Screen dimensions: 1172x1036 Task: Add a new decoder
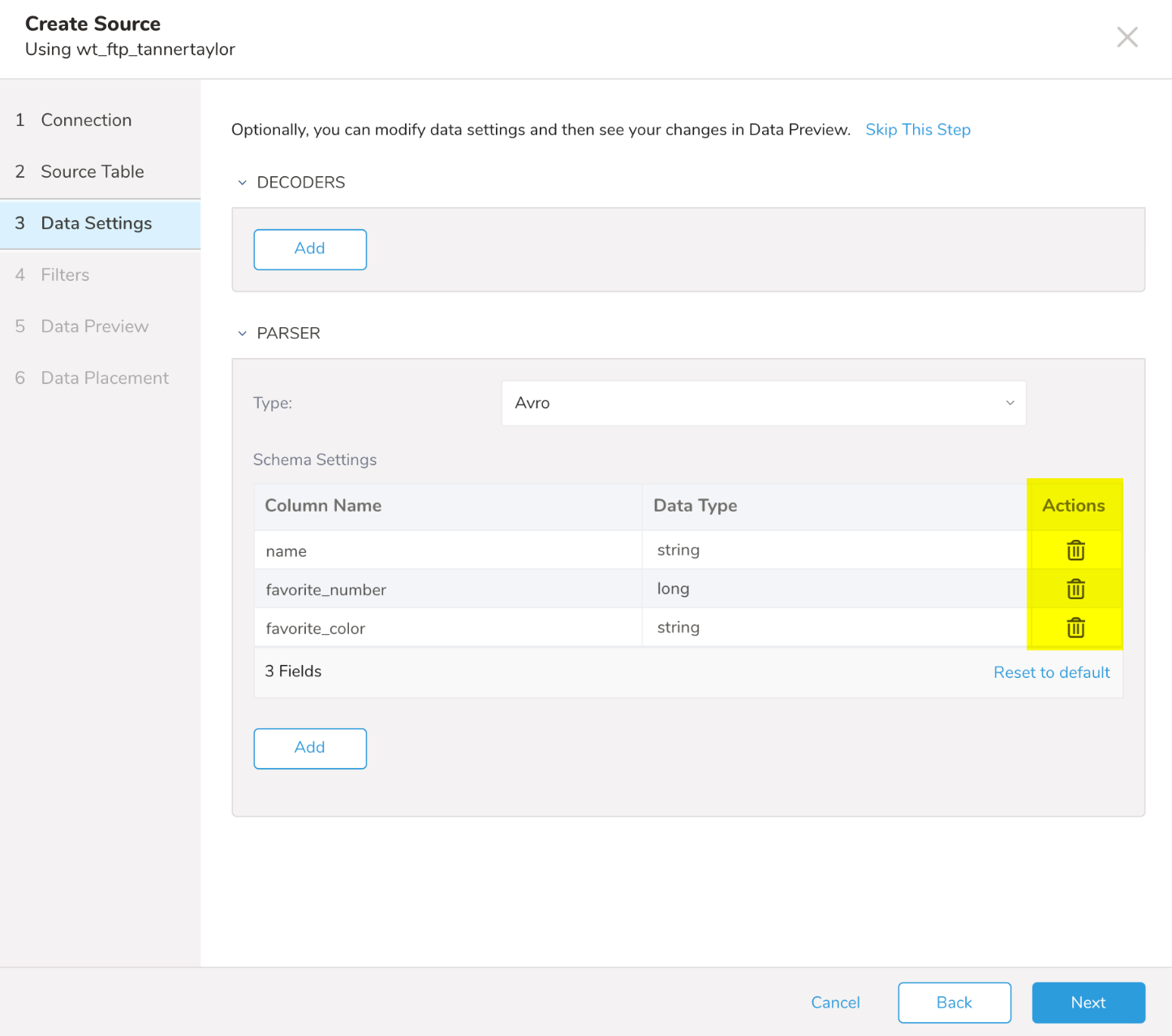tap(309, 249)
